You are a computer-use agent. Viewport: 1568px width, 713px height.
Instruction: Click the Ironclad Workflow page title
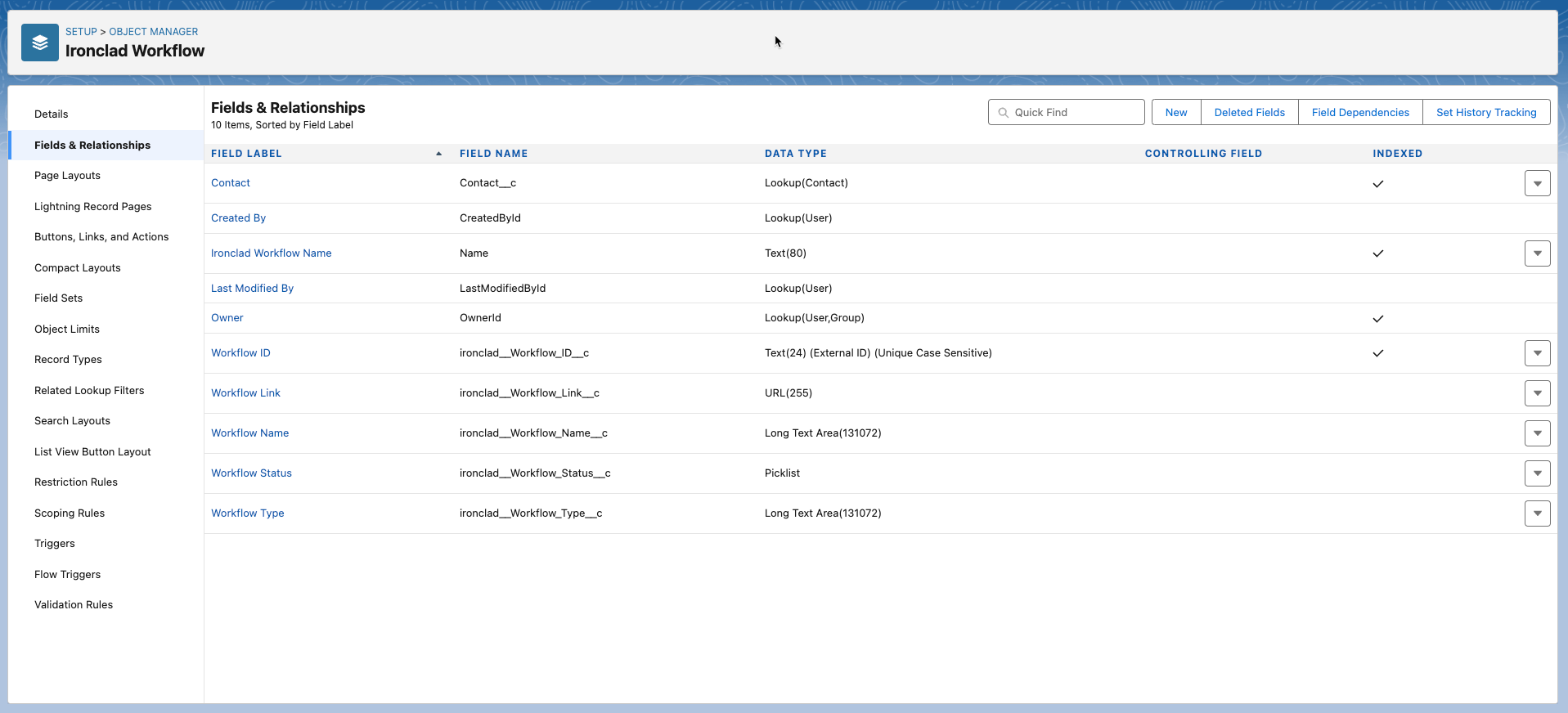[135, 51]
